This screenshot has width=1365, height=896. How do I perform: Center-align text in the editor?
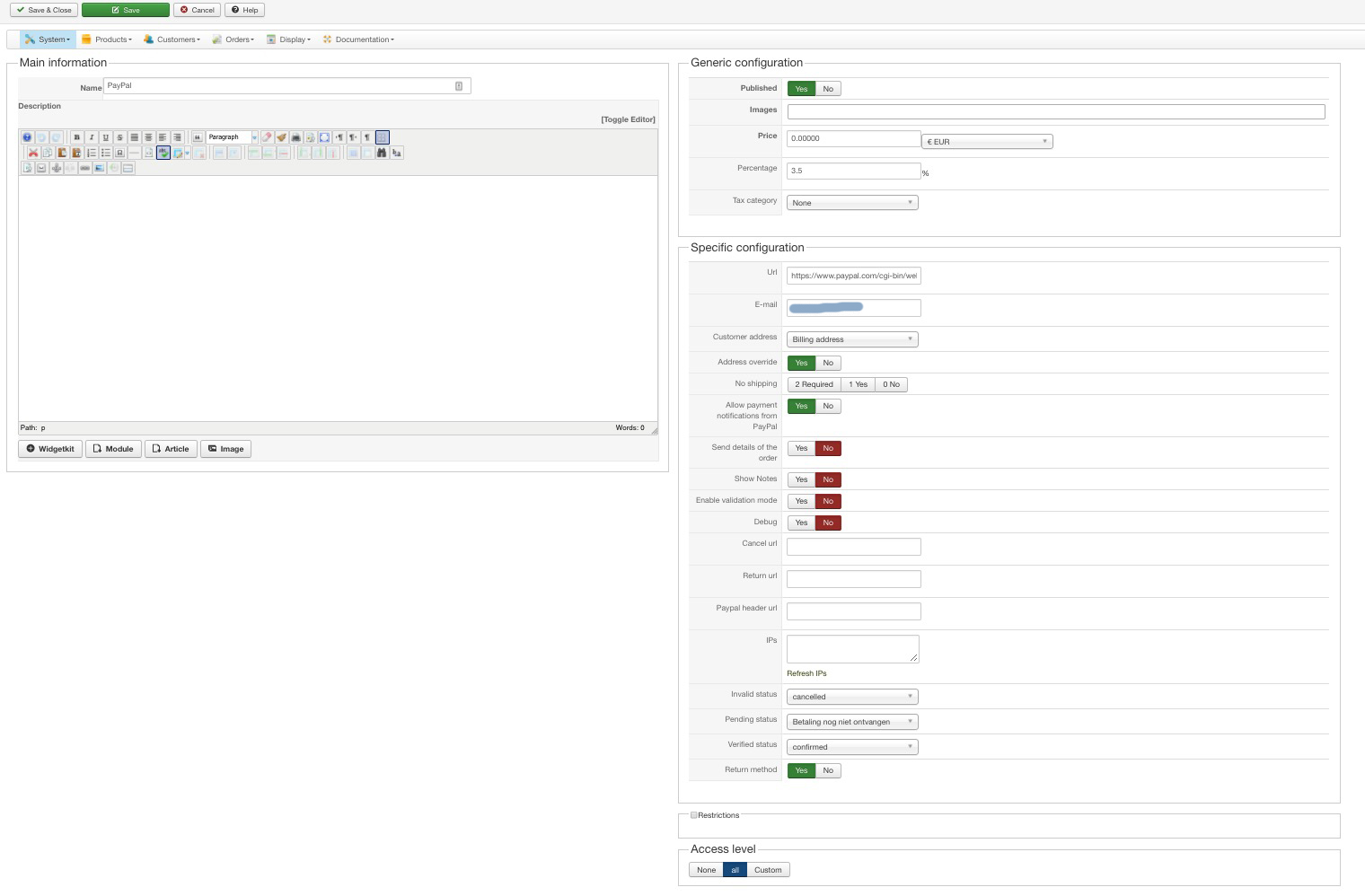click(149, 137)
